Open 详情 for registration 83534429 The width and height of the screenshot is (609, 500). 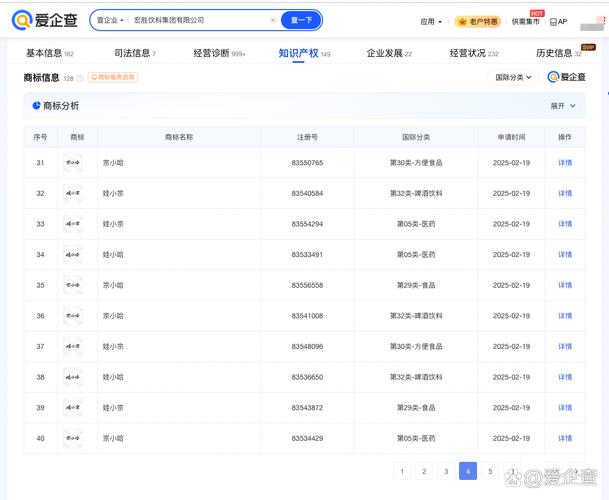point(565,438)
